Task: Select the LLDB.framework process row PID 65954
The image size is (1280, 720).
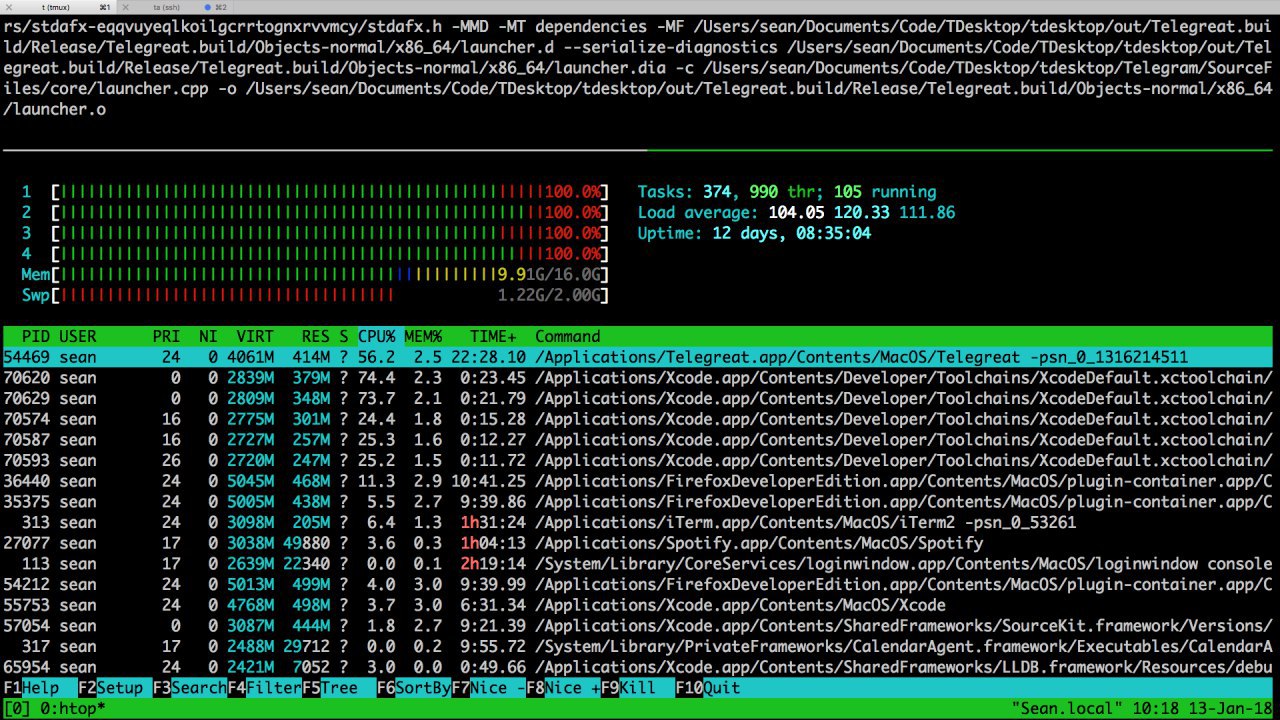Action: pyautogui.click(x=638, y=667)
